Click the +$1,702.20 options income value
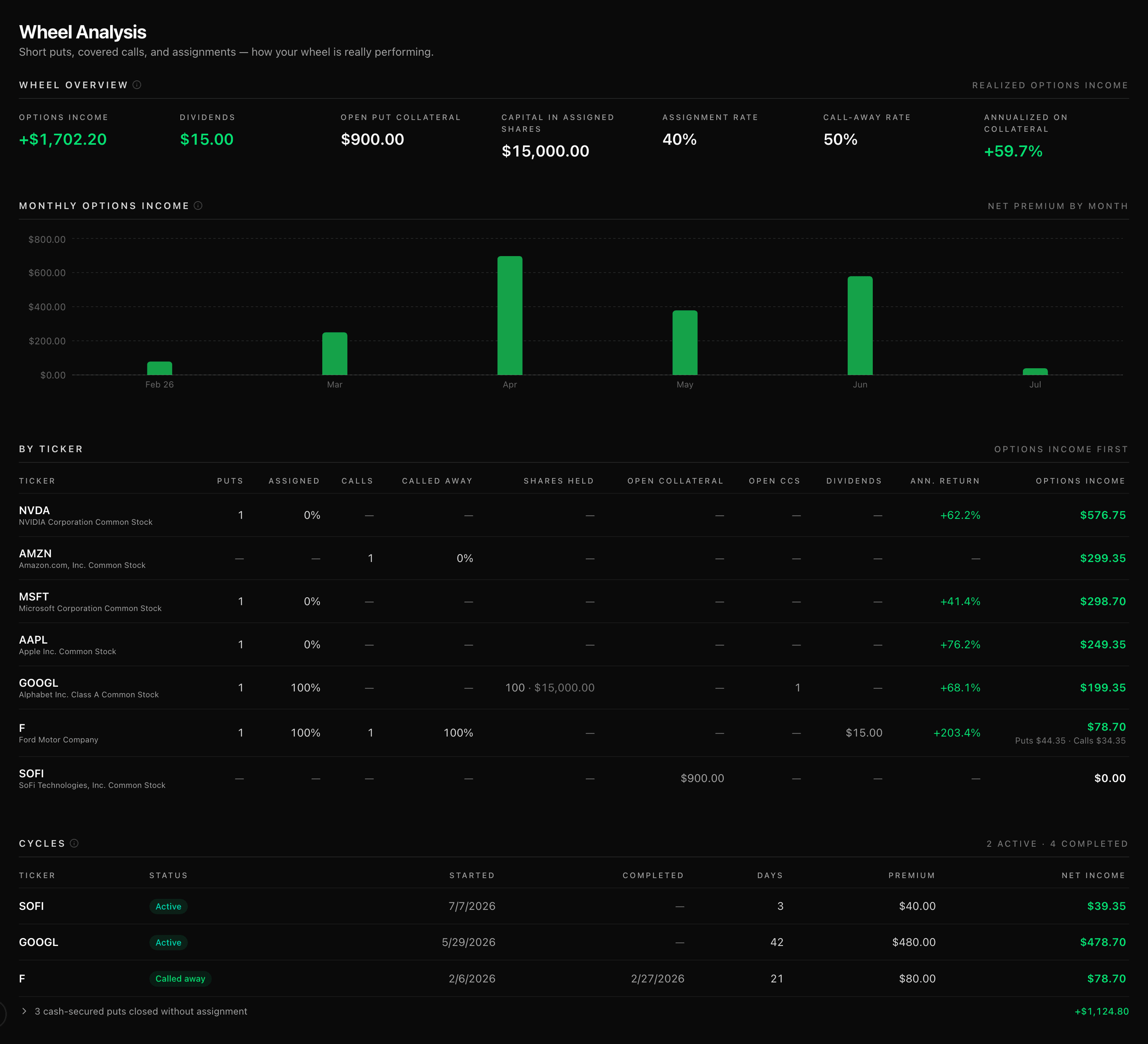The width and height of the screenshot is (1148, 1044). point(63,140)
